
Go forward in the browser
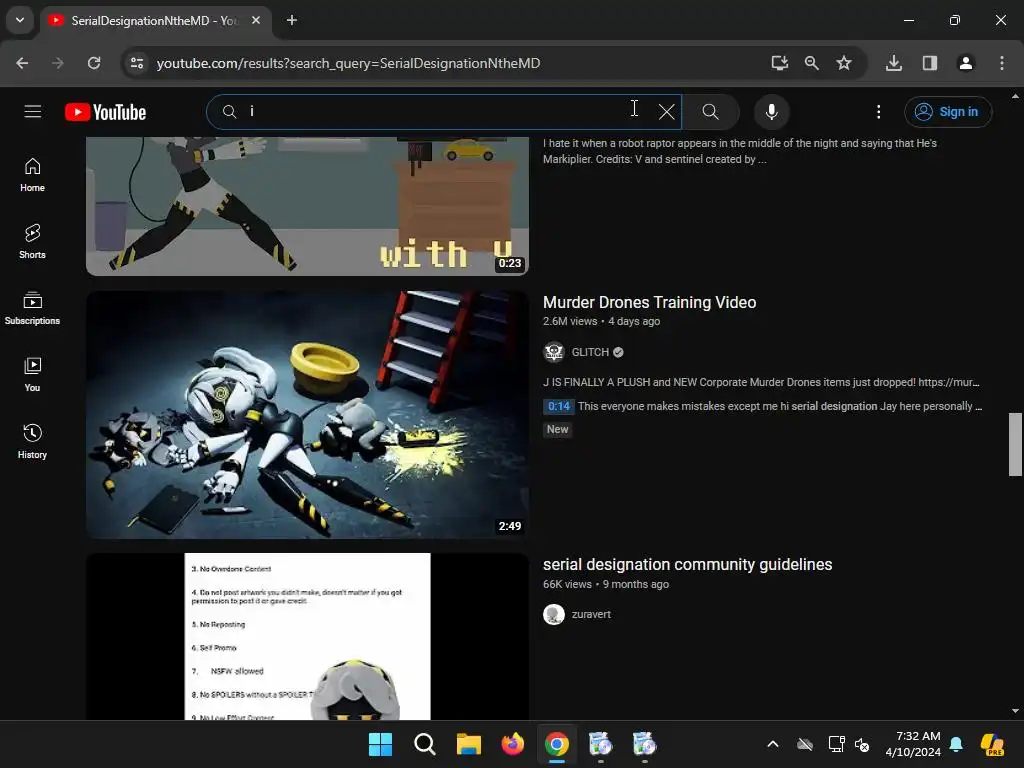pos(58,63)
